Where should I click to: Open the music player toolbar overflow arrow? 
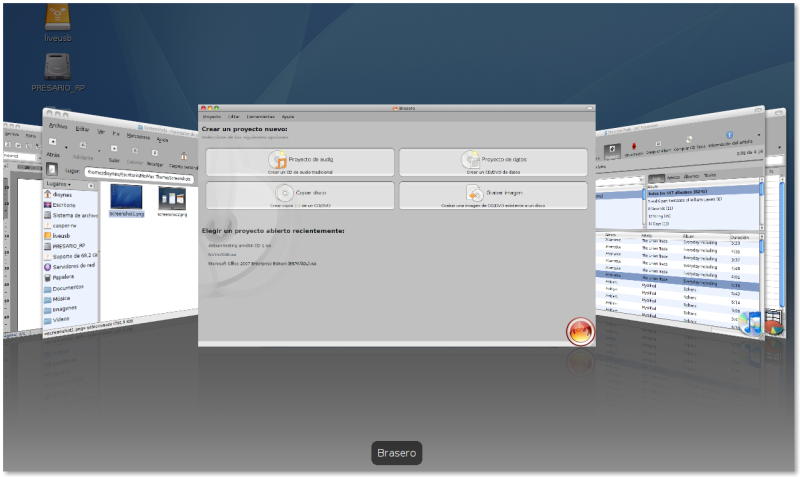[x=759, y=135]
